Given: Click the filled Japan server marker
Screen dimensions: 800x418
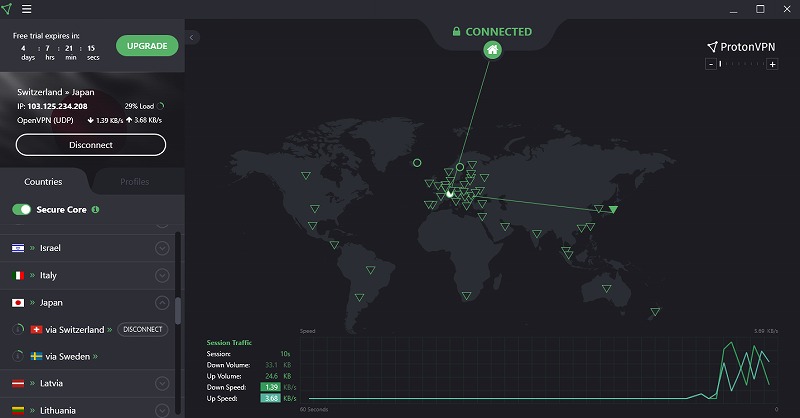Looking at the screenshot, I should 613,209.
